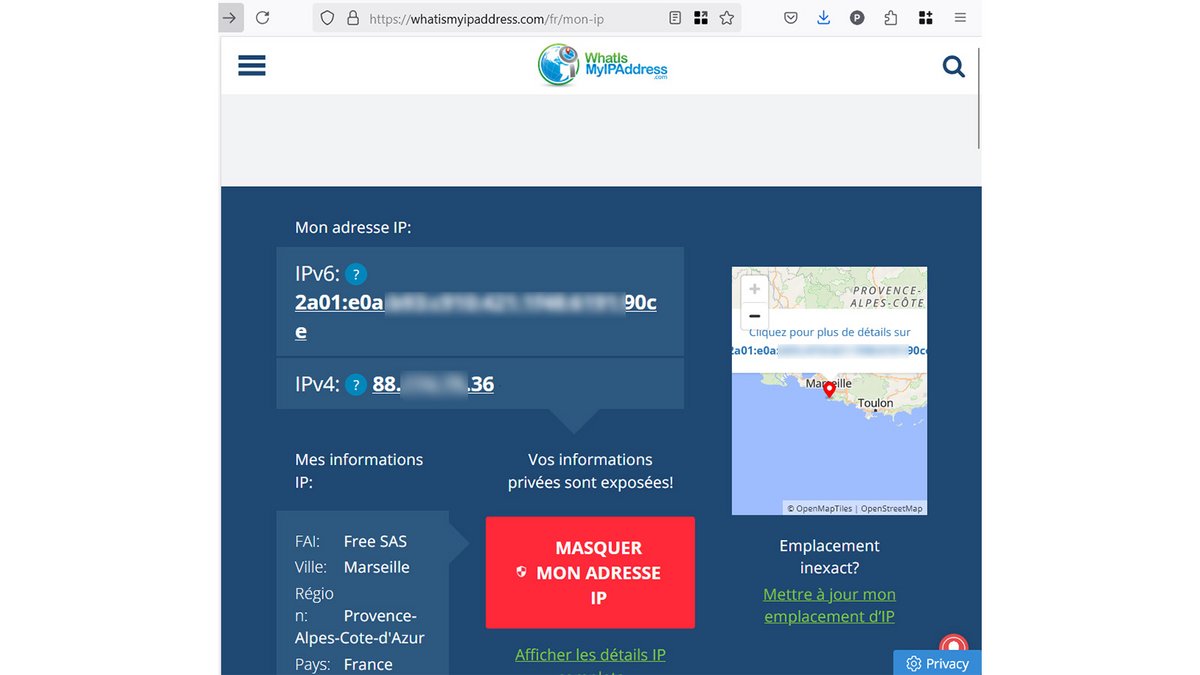Image resolution: width=1200 pixels, height=675 pixels.
Task: Click the grid icon next to reader view
Action: point(701,18)
